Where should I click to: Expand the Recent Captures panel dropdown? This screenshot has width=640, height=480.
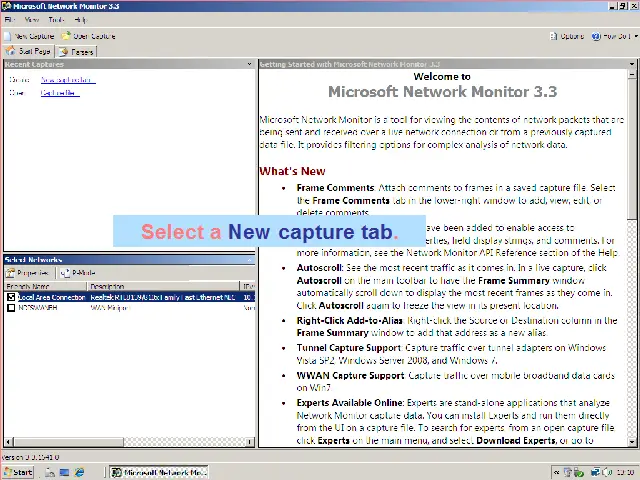(249, 64)
